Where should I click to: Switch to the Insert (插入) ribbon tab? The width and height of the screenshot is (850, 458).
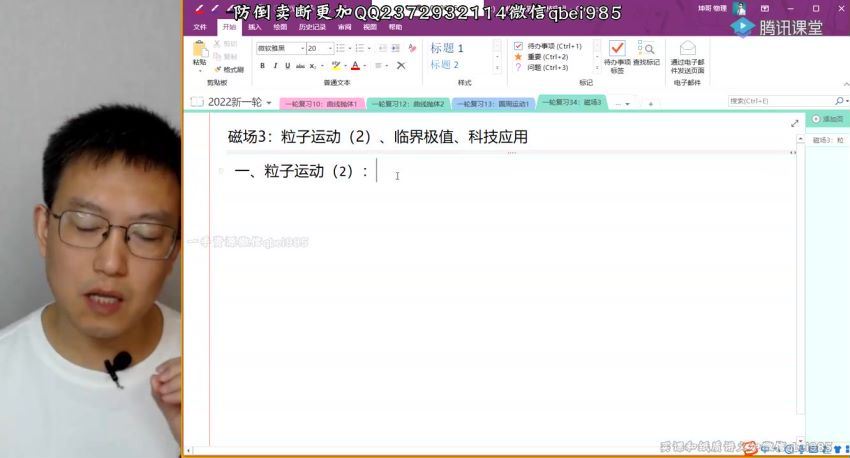pos(254,27)
